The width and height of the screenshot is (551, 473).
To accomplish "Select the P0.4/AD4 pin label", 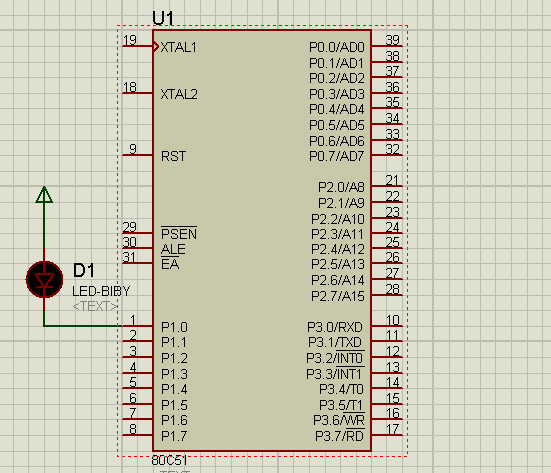I will [x=337, y=109].
